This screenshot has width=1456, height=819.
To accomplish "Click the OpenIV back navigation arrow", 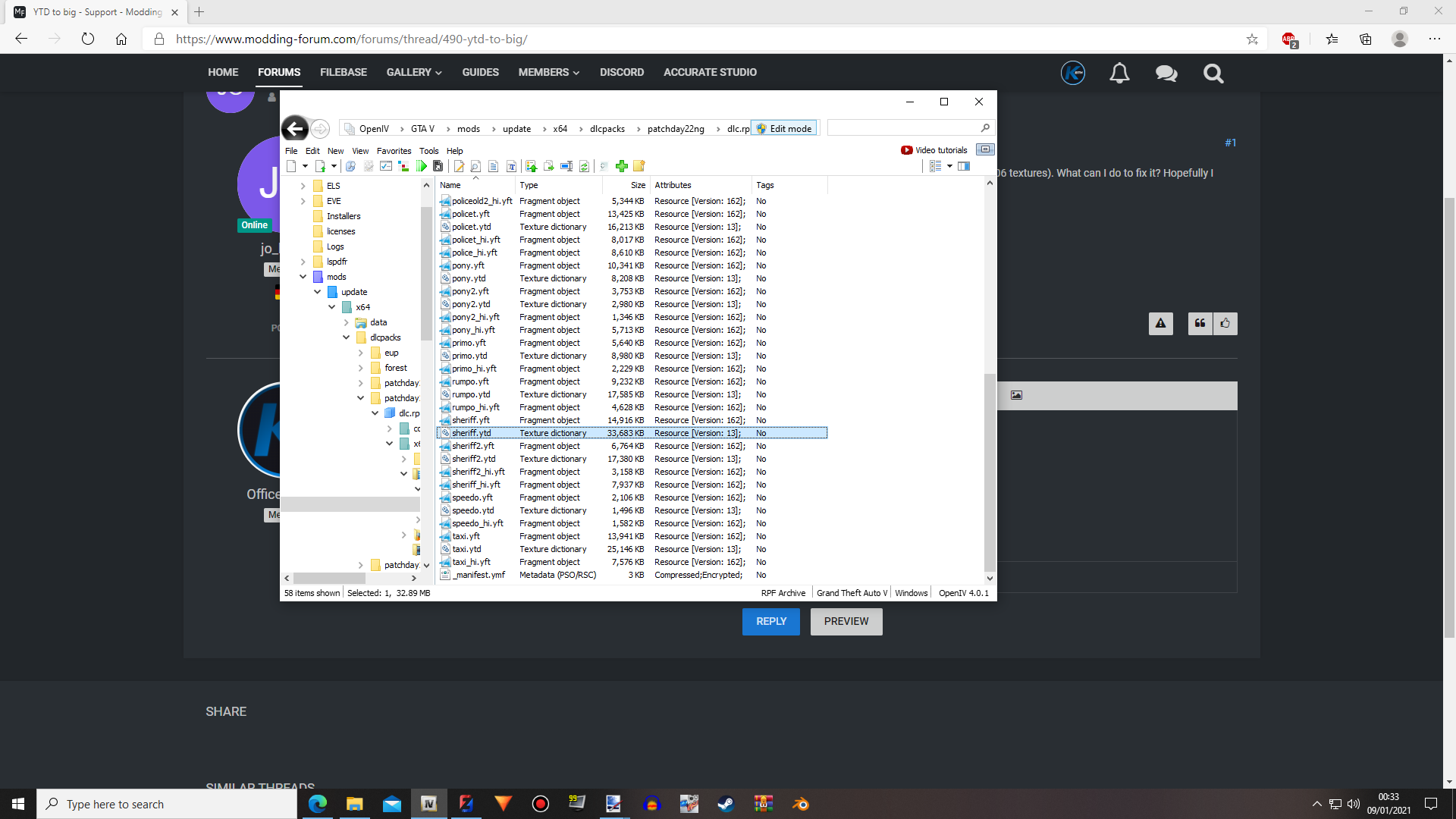I will click(x=295, y=129).
